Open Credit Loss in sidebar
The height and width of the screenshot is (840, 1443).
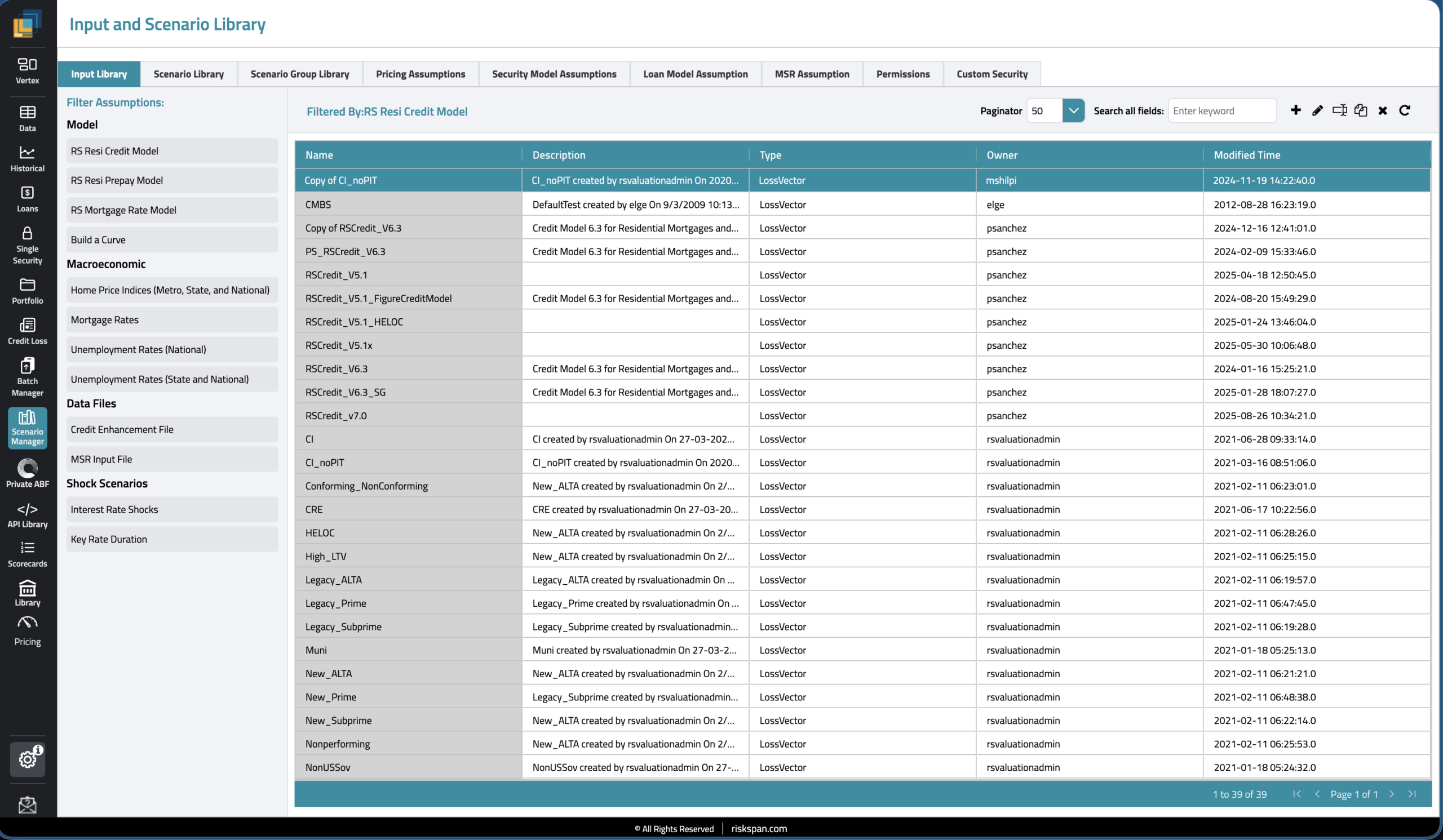(x=28, y=331)
